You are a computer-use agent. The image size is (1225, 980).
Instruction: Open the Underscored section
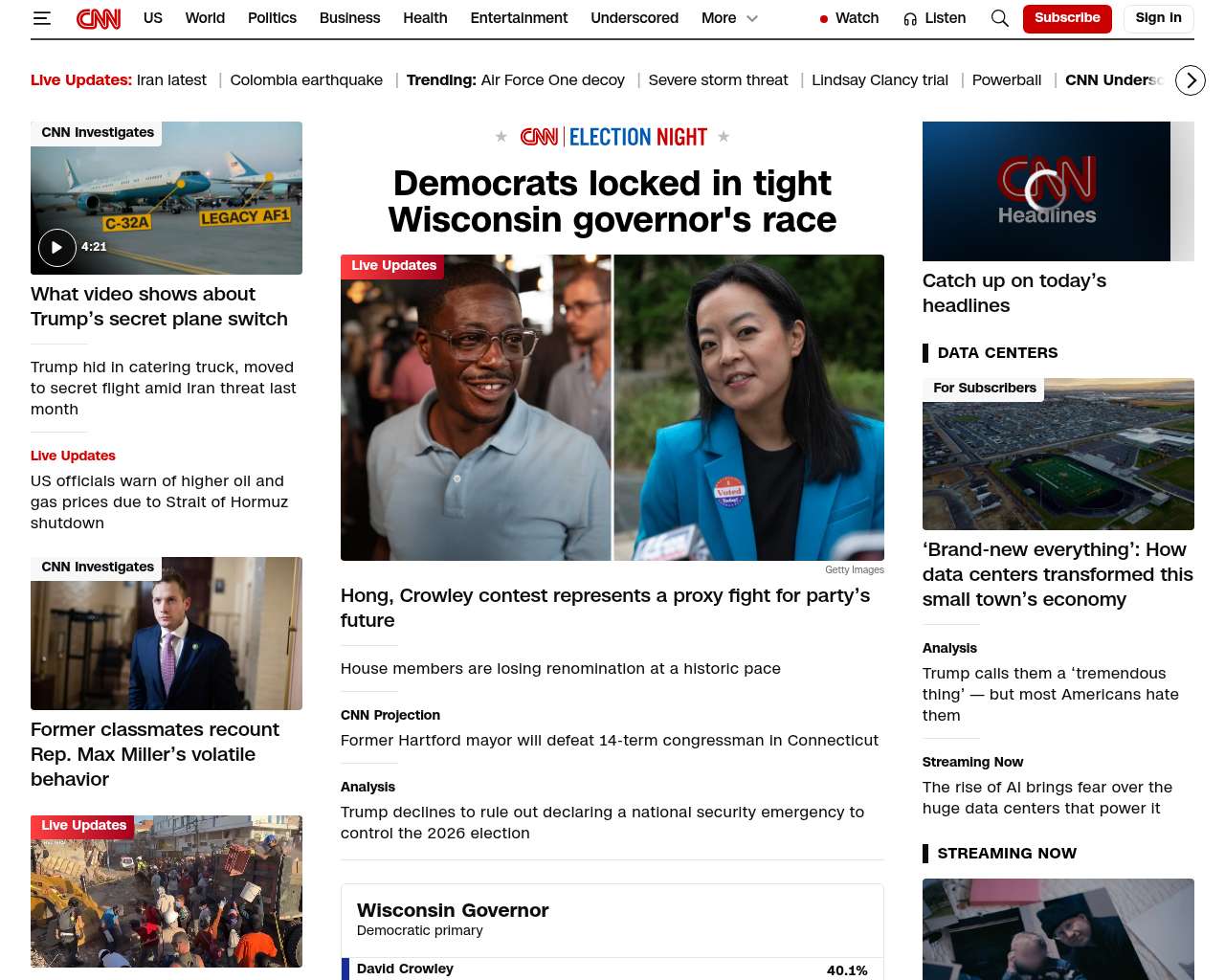pyautogui.click(x=635, y=18)
